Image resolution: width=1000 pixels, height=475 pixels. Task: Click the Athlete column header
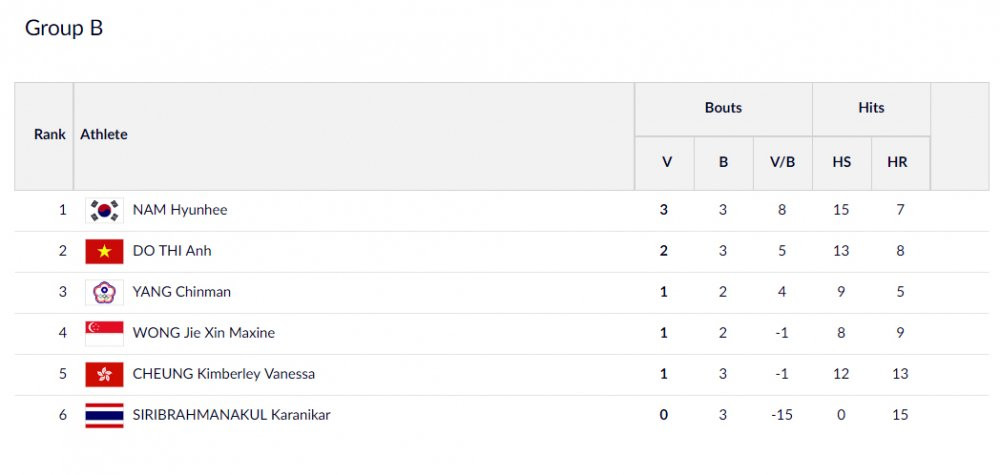tap(104, 135)
